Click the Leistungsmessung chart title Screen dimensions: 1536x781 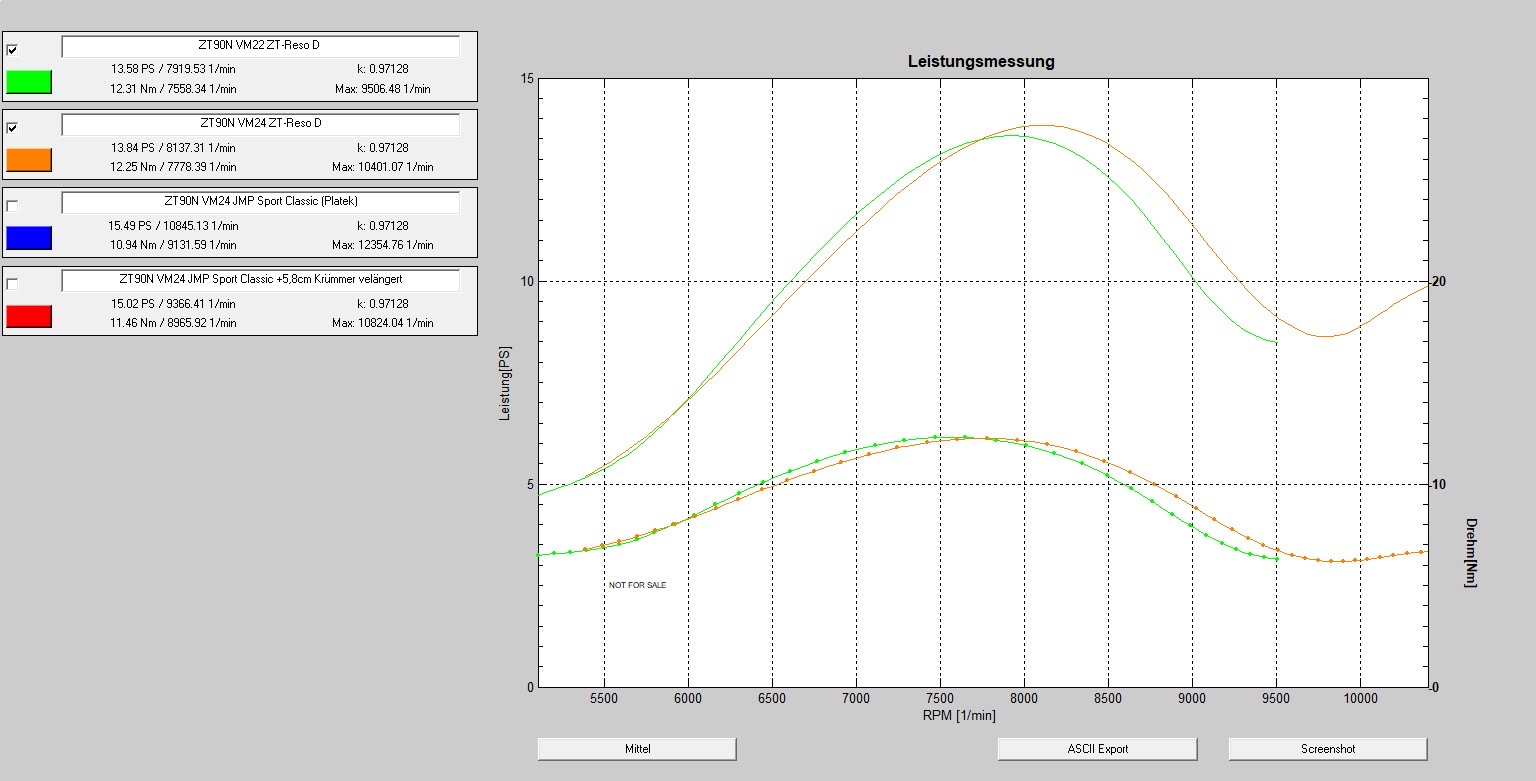coord(980,62)
